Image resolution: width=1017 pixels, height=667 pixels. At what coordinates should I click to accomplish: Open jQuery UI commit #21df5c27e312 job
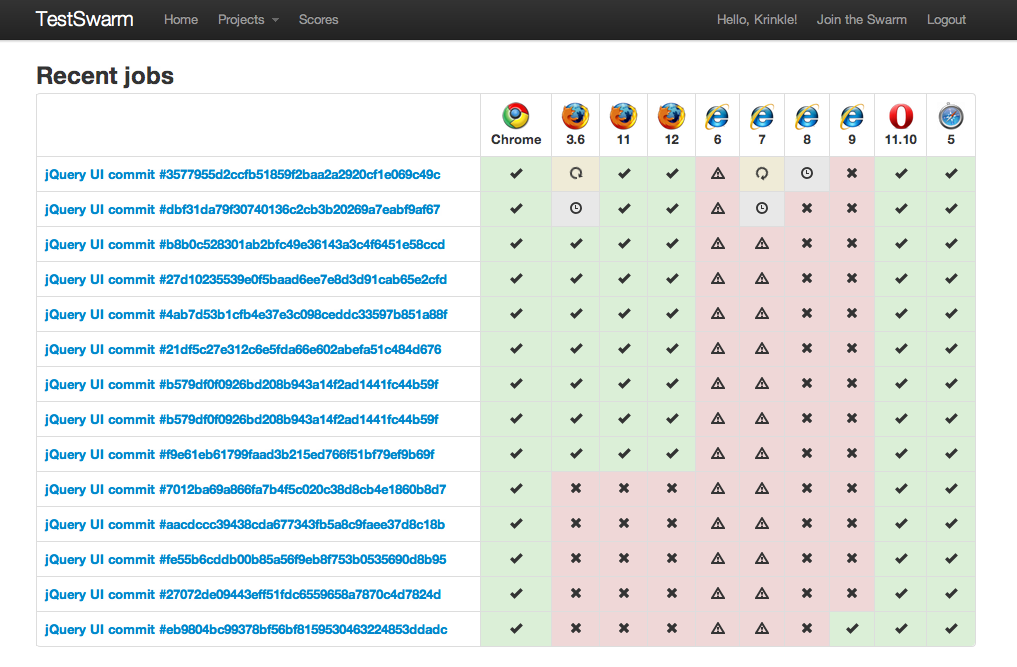pyautogui.click(x=243, y=350)
